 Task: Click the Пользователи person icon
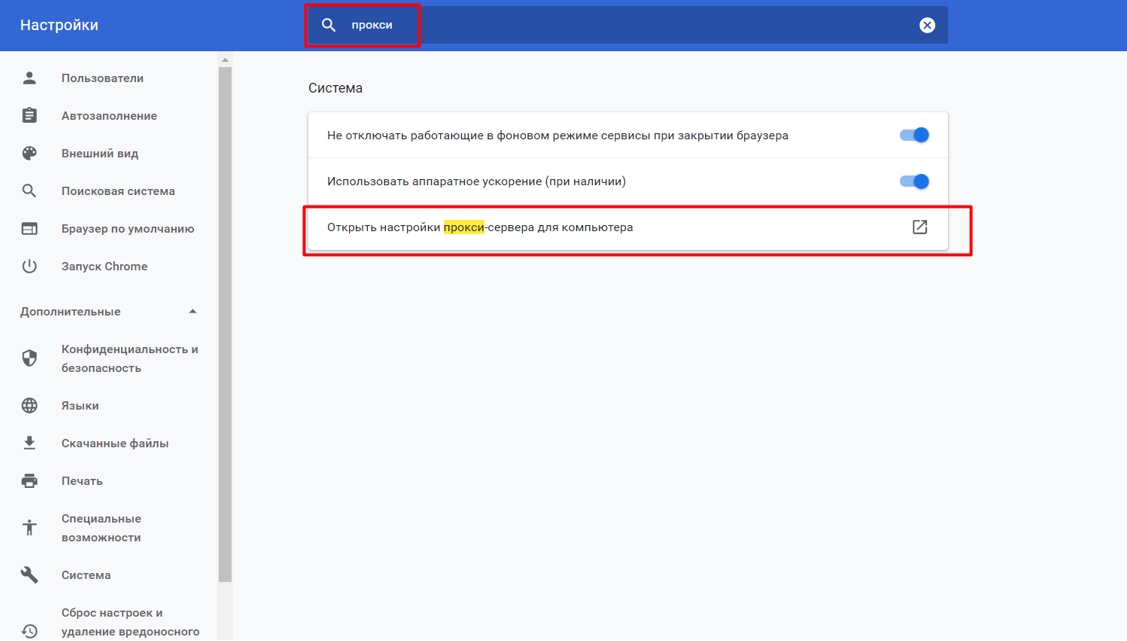tap(29, 78)
